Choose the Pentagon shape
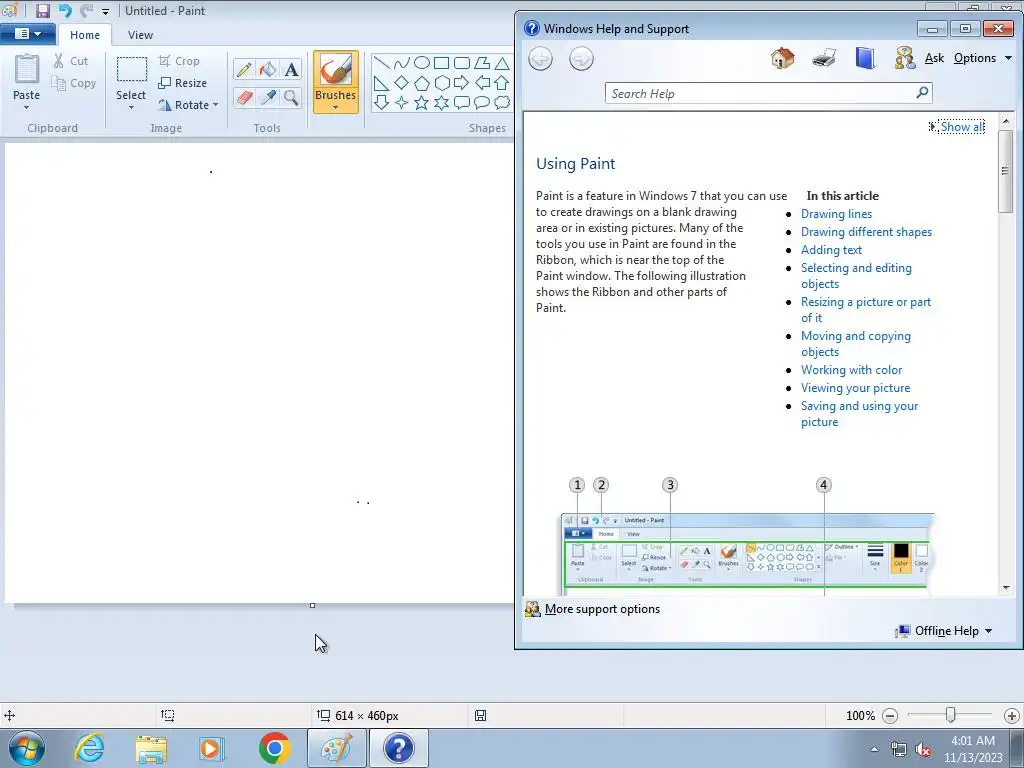The image size is (1024, 768). pyautogui.click(x=422, y=83)
